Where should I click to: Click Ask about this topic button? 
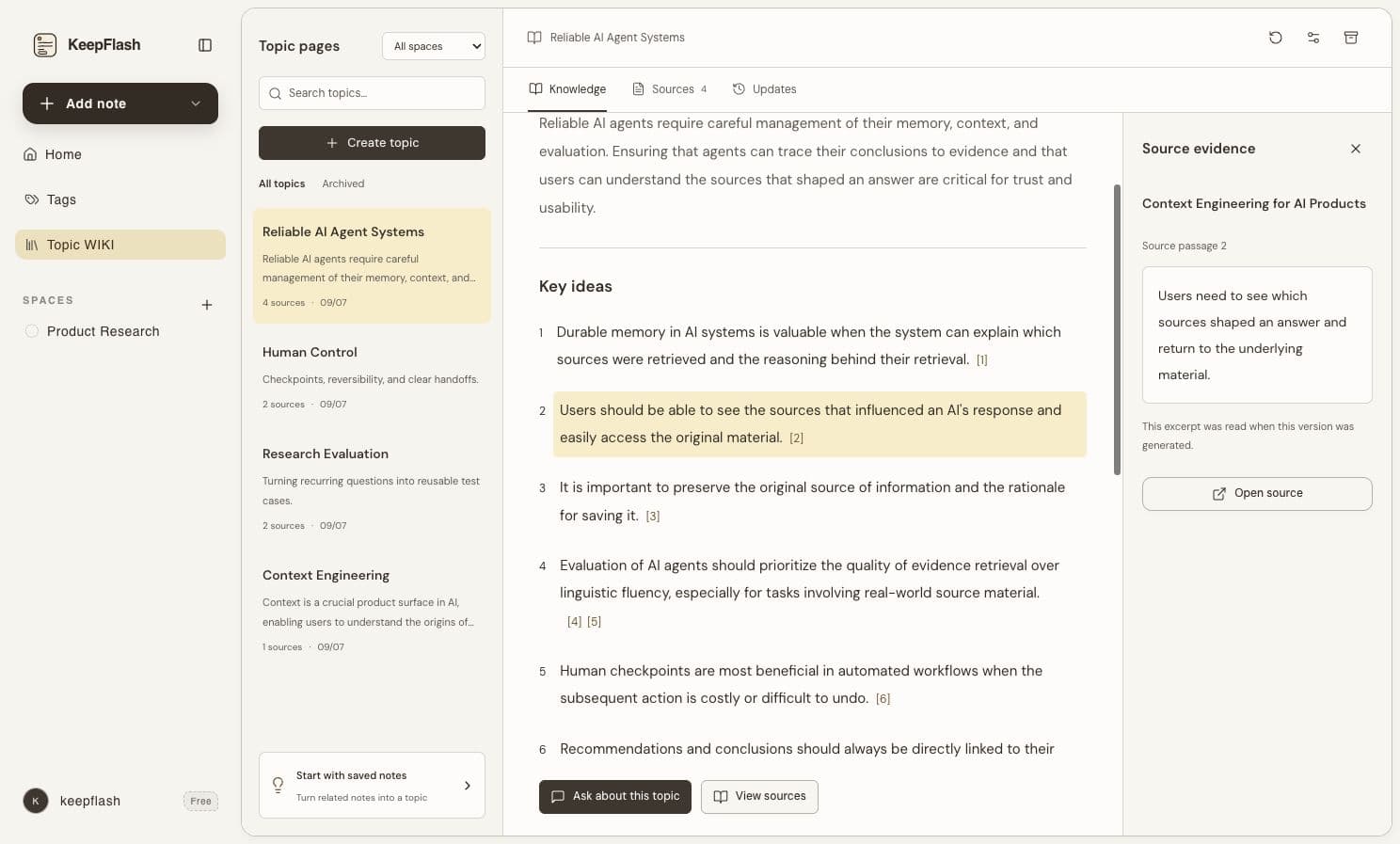click(x=615, y=797)
